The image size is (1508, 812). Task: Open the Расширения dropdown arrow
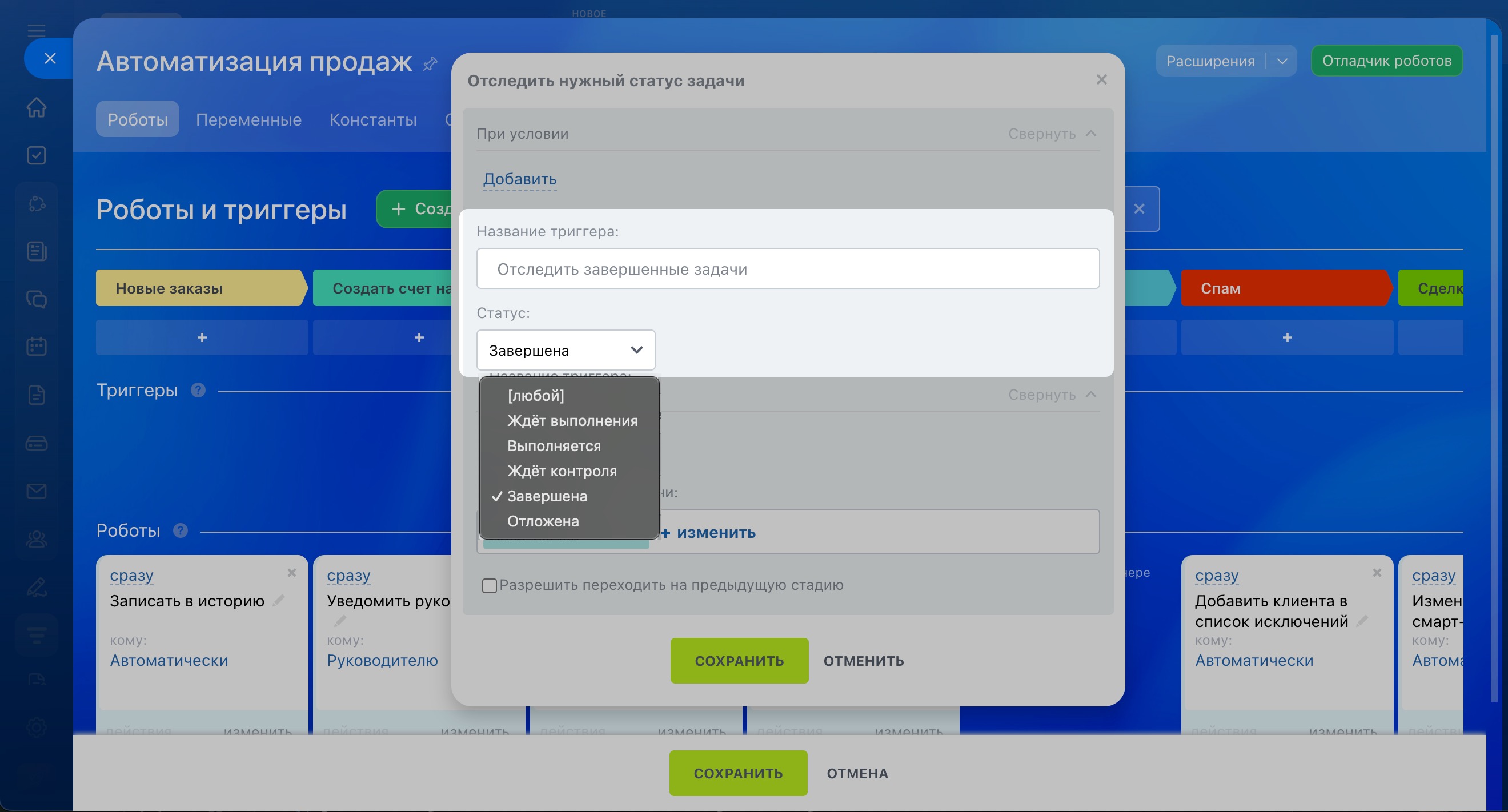click(x=1281, y=61)
